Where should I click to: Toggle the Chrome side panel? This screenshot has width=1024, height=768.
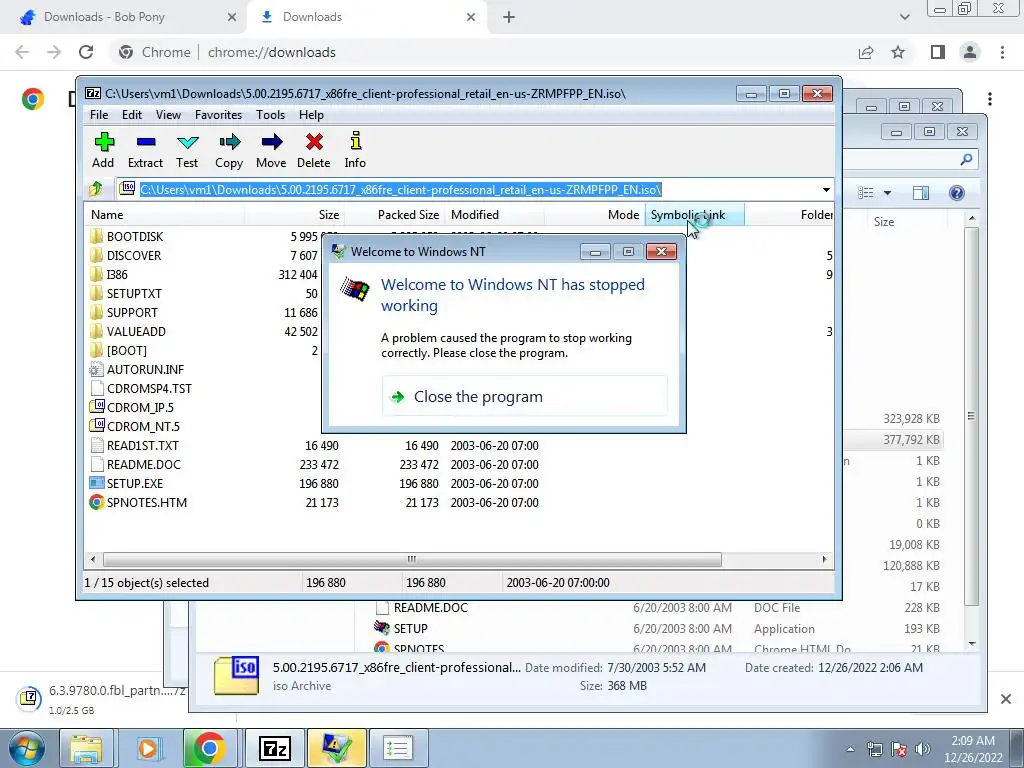(x=938, y=52)
